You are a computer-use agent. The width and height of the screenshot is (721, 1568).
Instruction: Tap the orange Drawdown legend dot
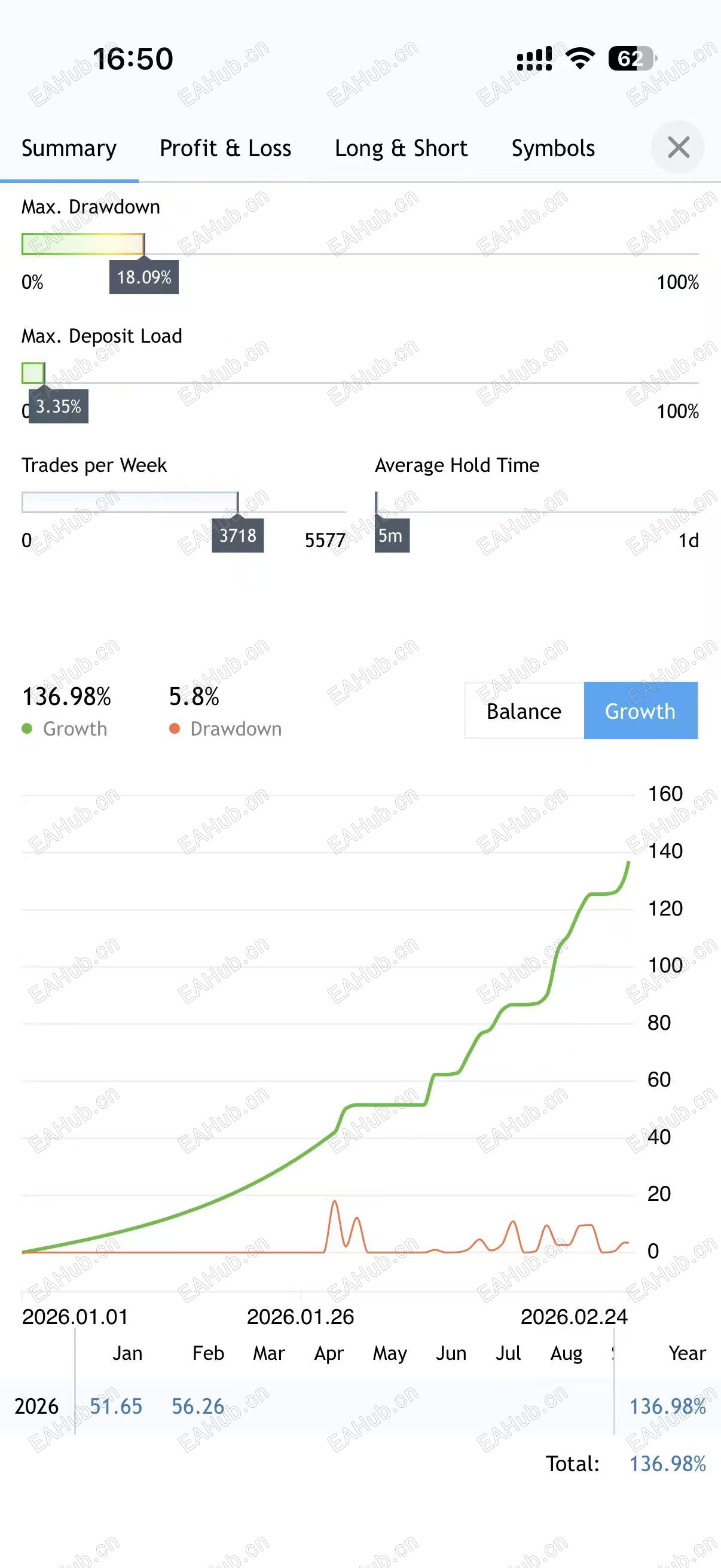pos(175,728)
